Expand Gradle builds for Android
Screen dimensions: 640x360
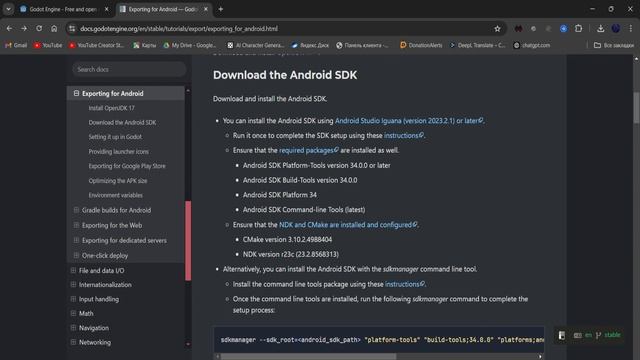(76, 210)
